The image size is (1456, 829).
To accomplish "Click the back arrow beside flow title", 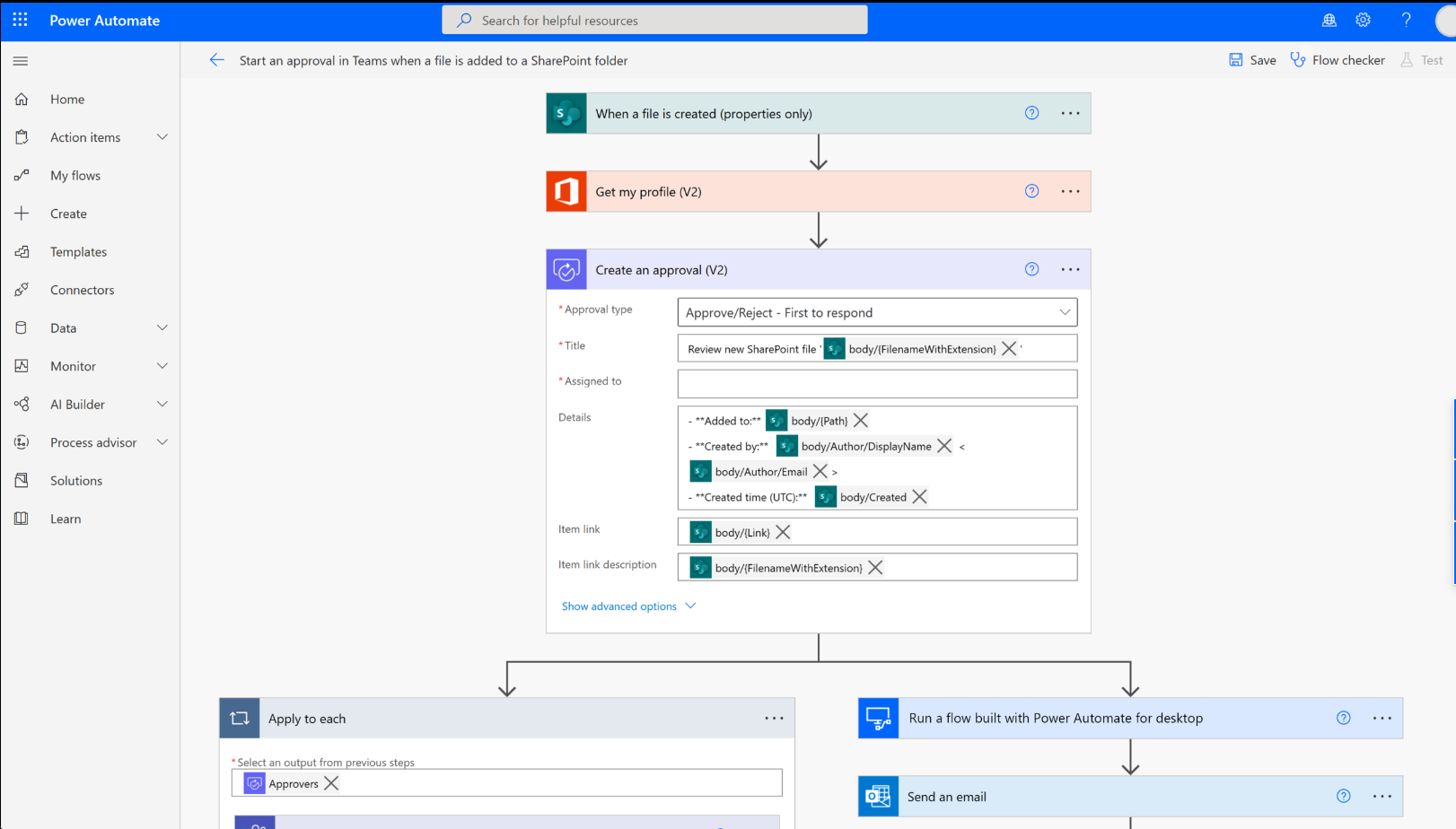I will point(216,60).
